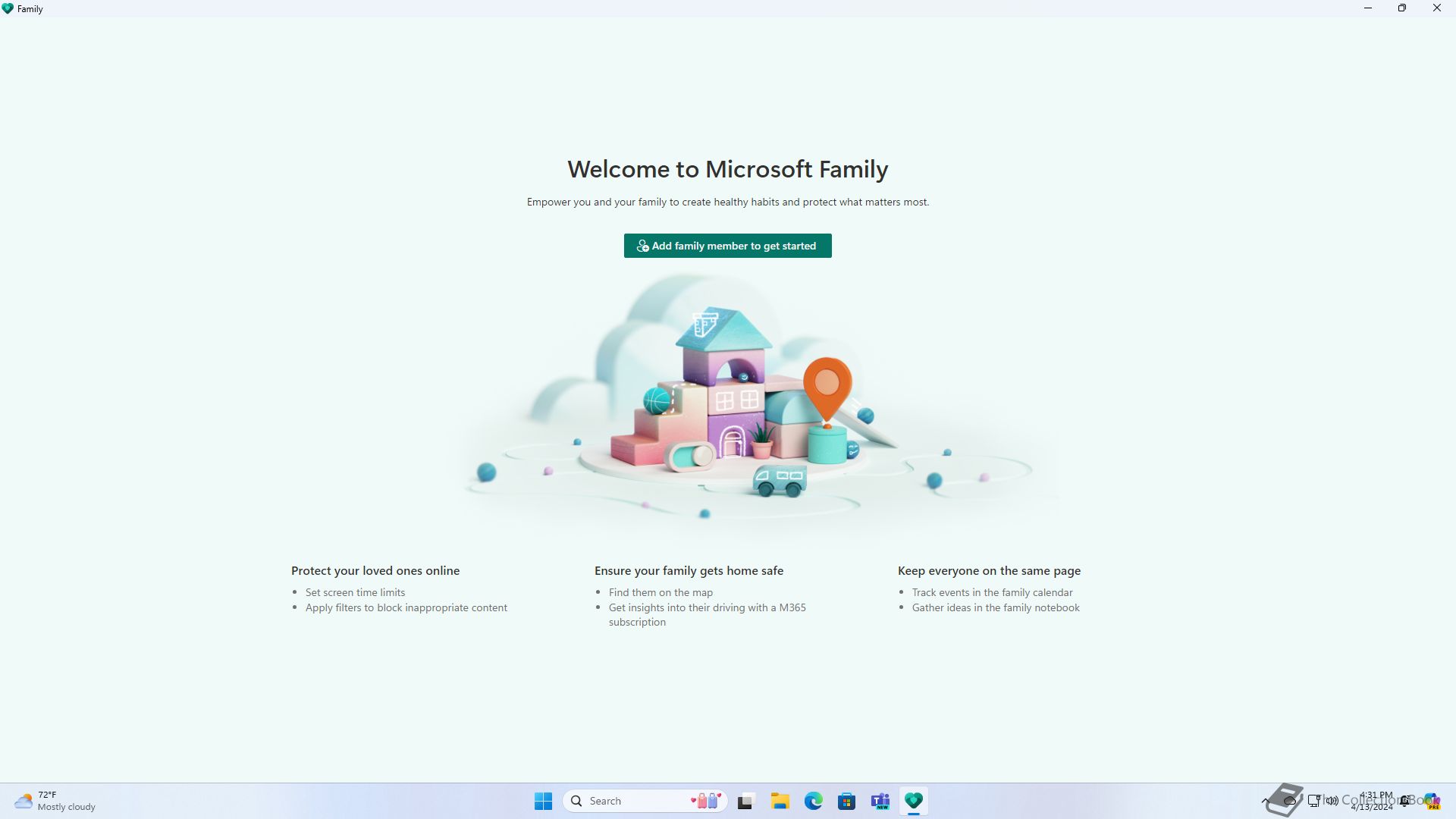Image resolution: width=1456 pixels, height=819 pixels.
Task: Open Copilot preview icon in taskbar
Action: pyautogui.click(x=1431, y=801)
